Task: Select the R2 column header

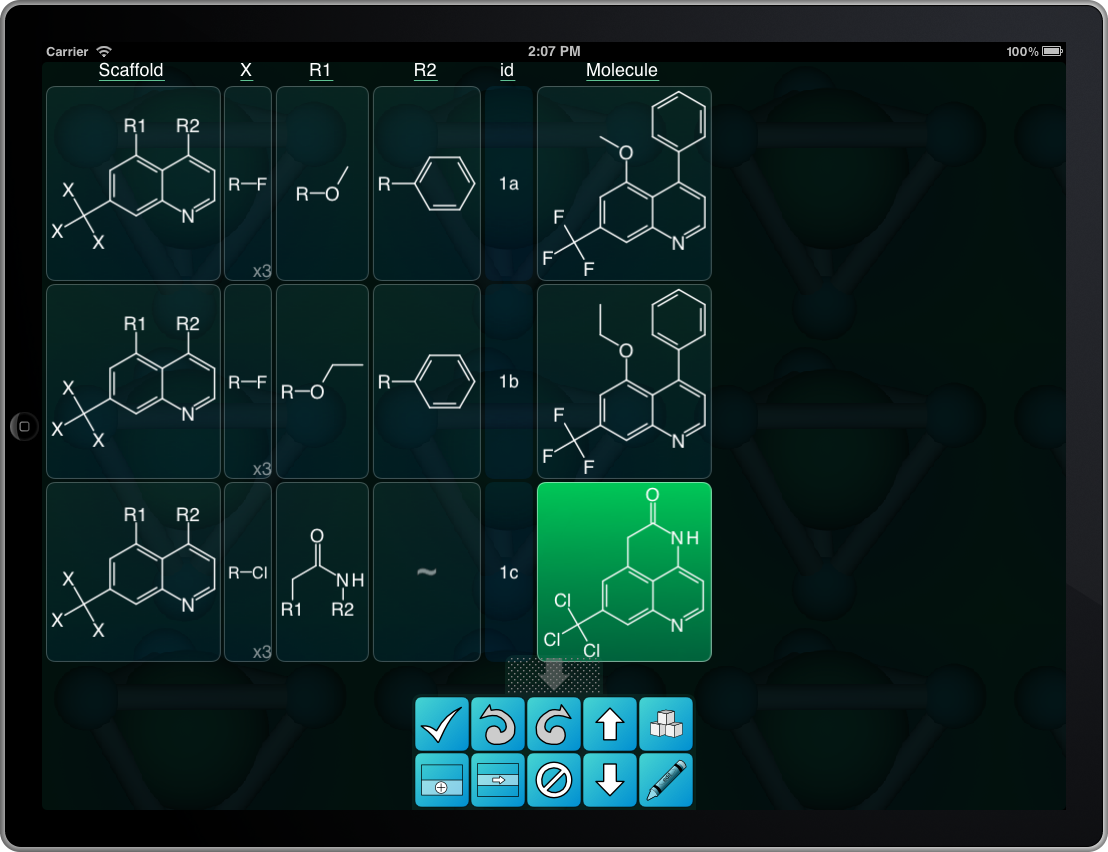Action: (425, 70)
